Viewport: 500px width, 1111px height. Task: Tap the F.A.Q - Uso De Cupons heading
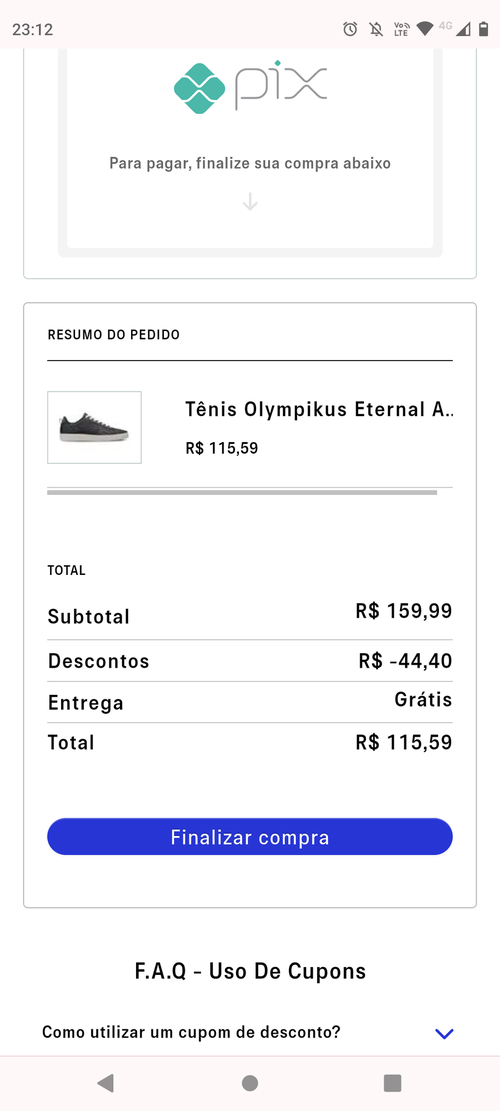click(x=250, y=971)
